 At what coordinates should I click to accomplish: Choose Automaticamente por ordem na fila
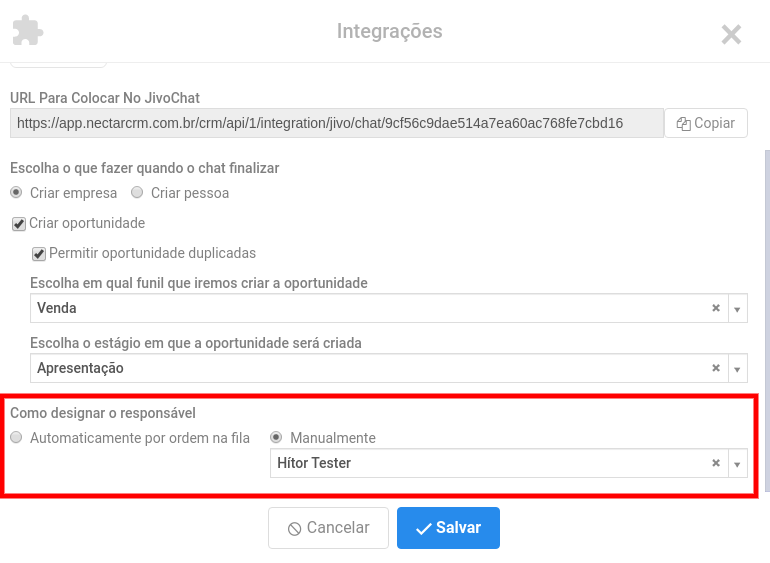tap(16, 437)
